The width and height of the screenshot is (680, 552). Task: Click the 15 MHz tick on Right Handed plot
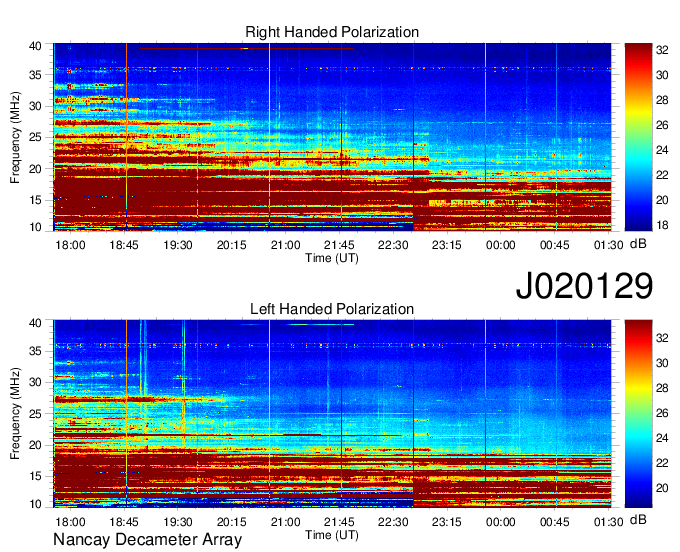[x=36, y=200]
